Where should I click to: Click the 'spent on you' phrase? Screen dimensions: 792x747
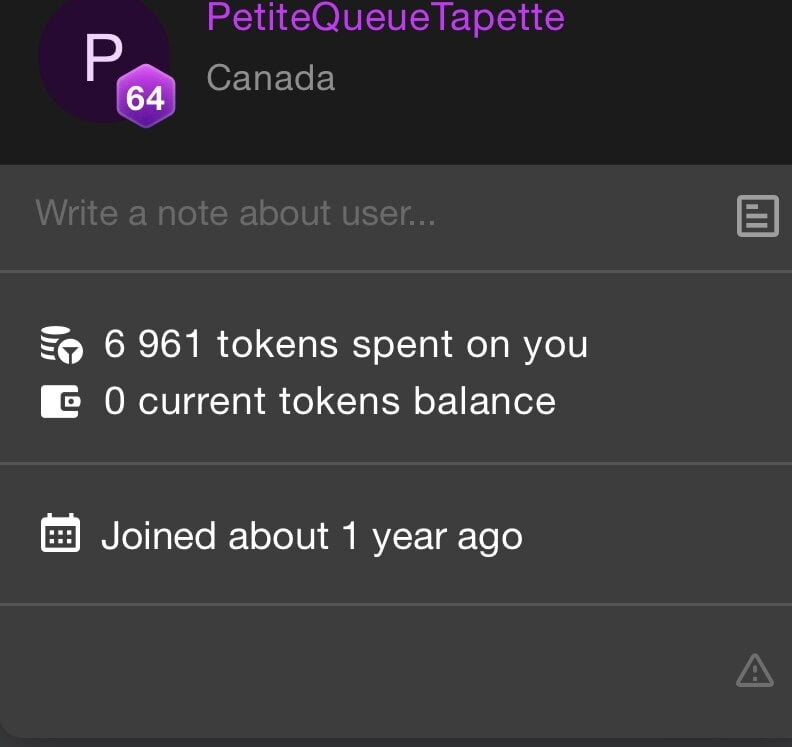(x=470, y=344)
